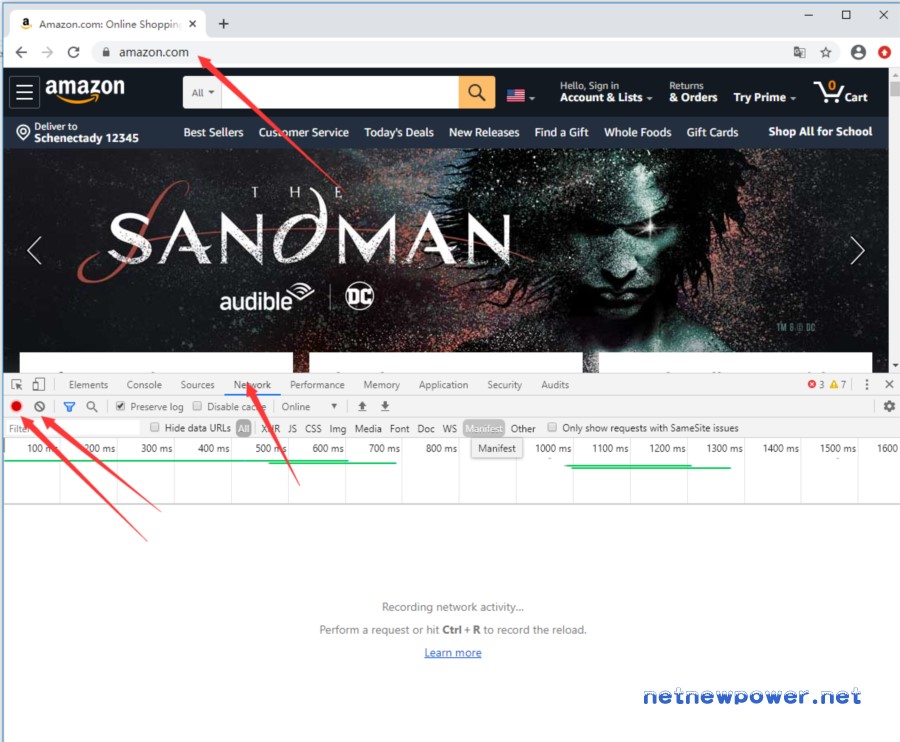This screenshot has height=742, width=900.
Task: Open the Online throttling dropdown
Action: [309, 406]
